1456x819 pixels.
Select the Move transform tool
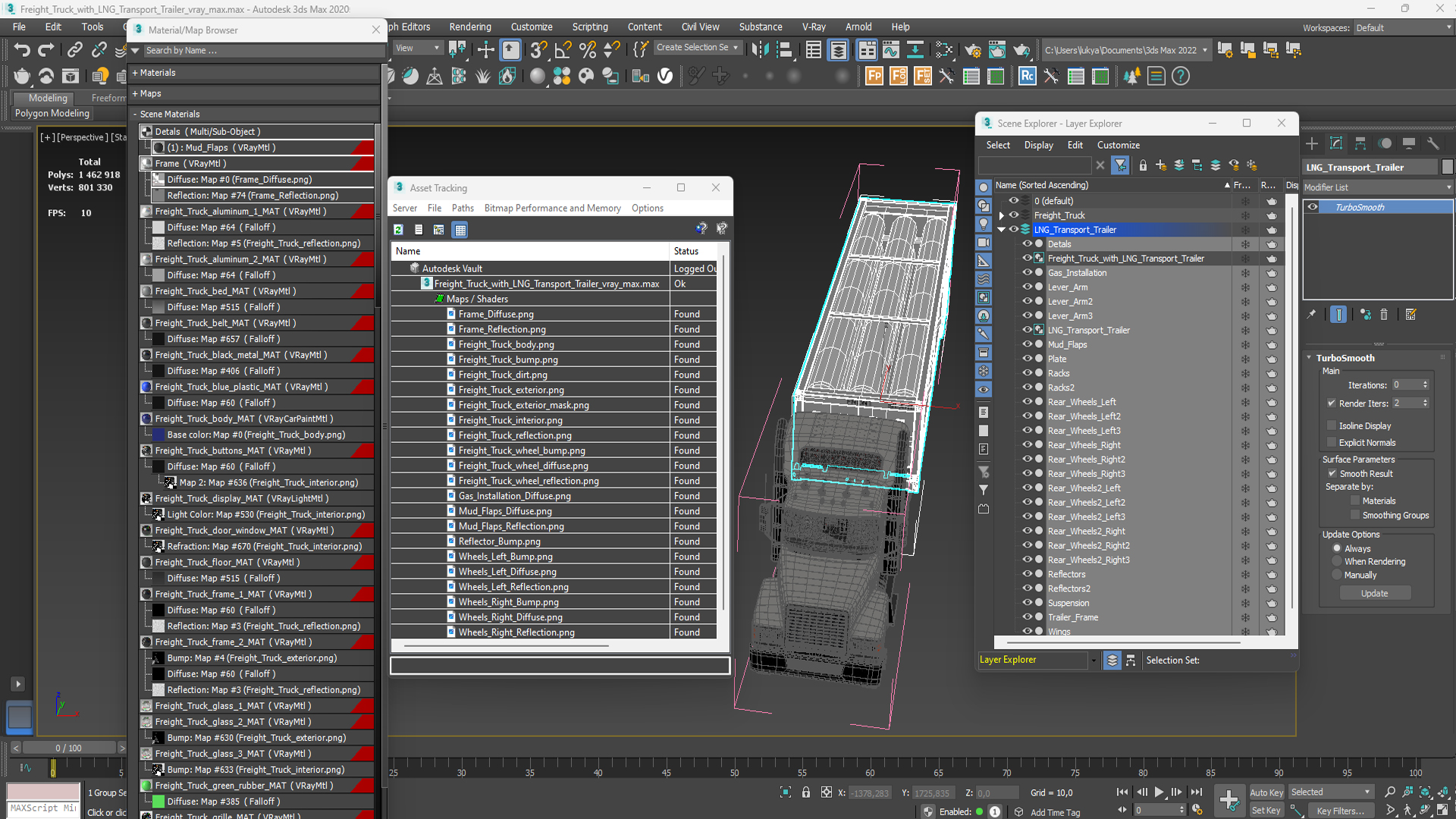[485, 50]
